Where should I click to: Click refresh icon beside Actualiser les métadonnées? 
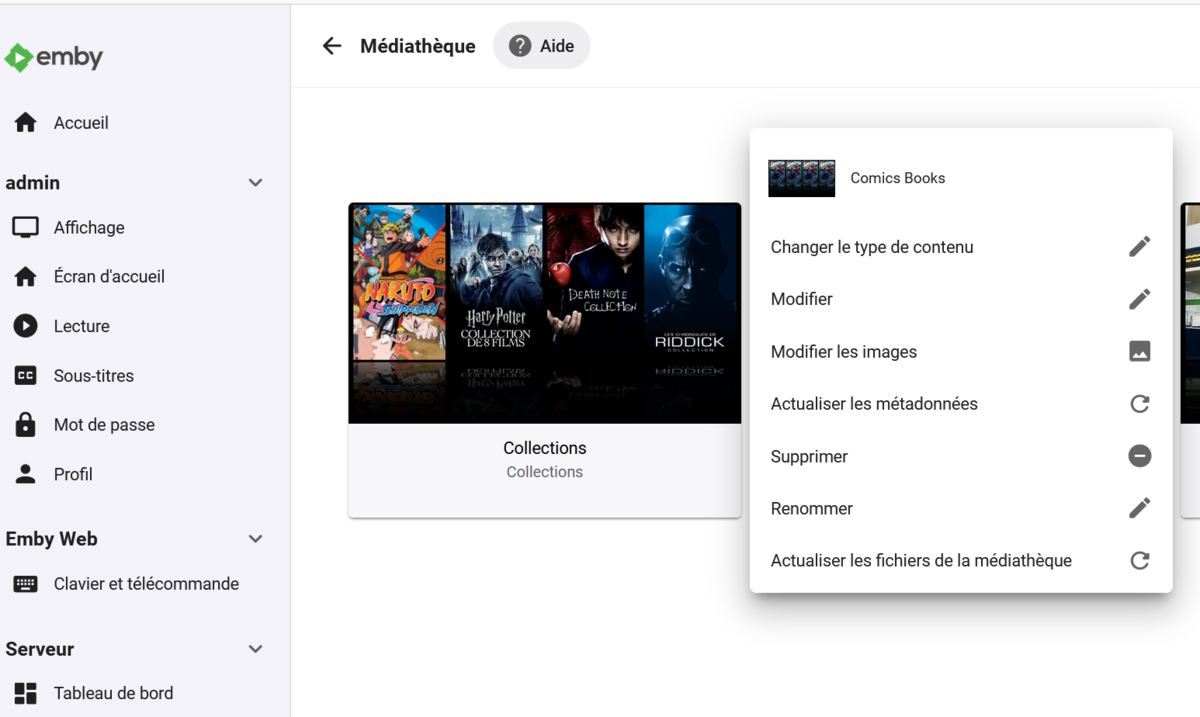point(1139,404)
